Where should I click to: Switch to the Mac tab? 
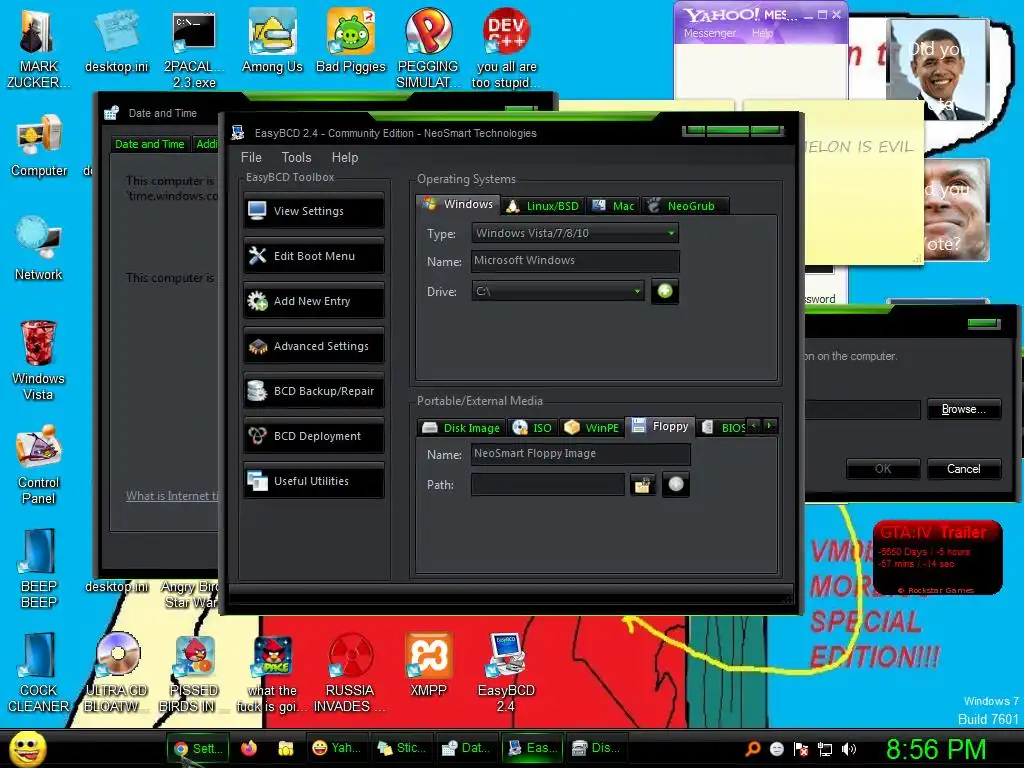pos(613,206)
